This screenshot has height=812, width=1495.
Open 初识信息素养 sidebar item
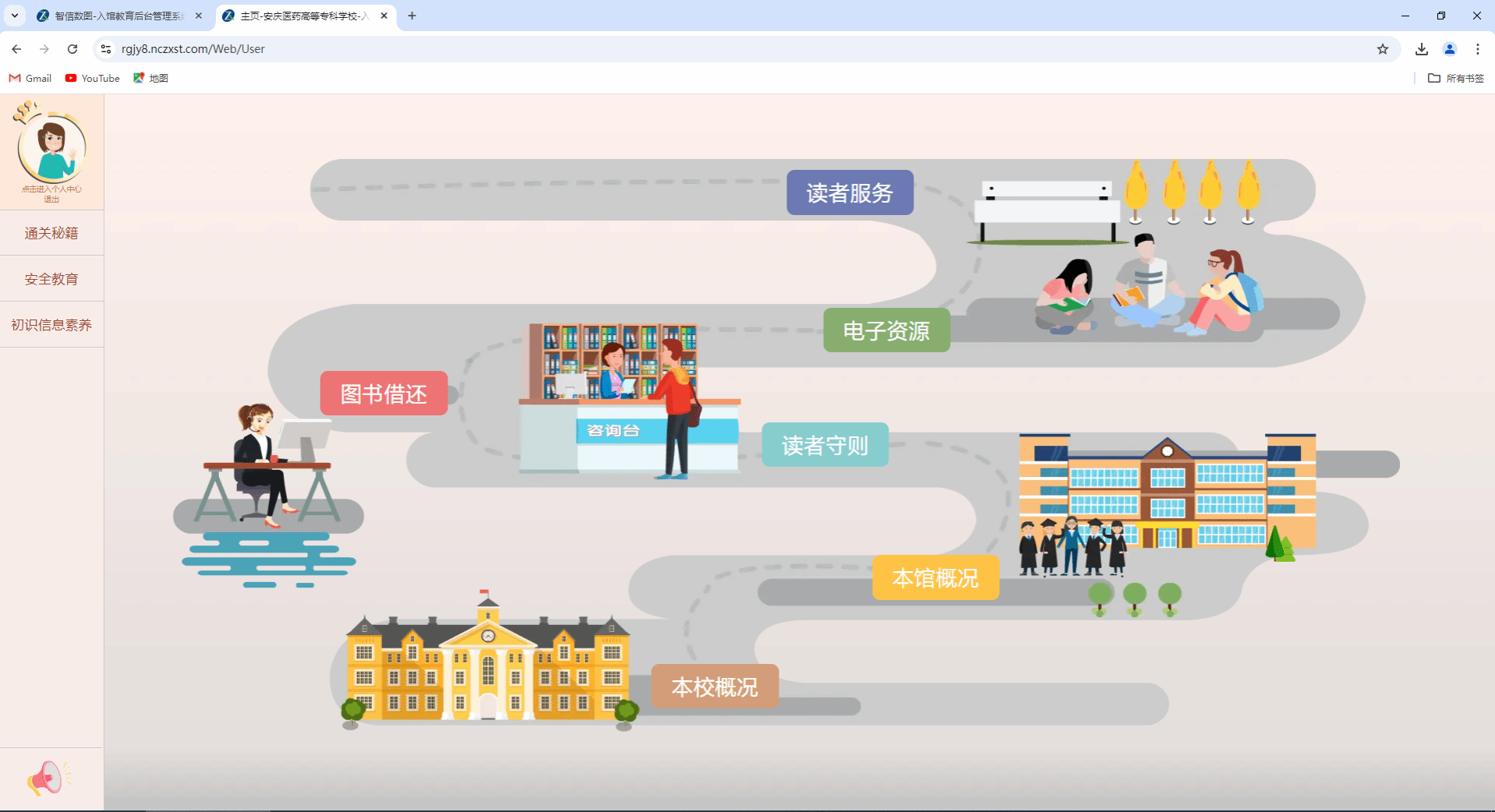51,325
